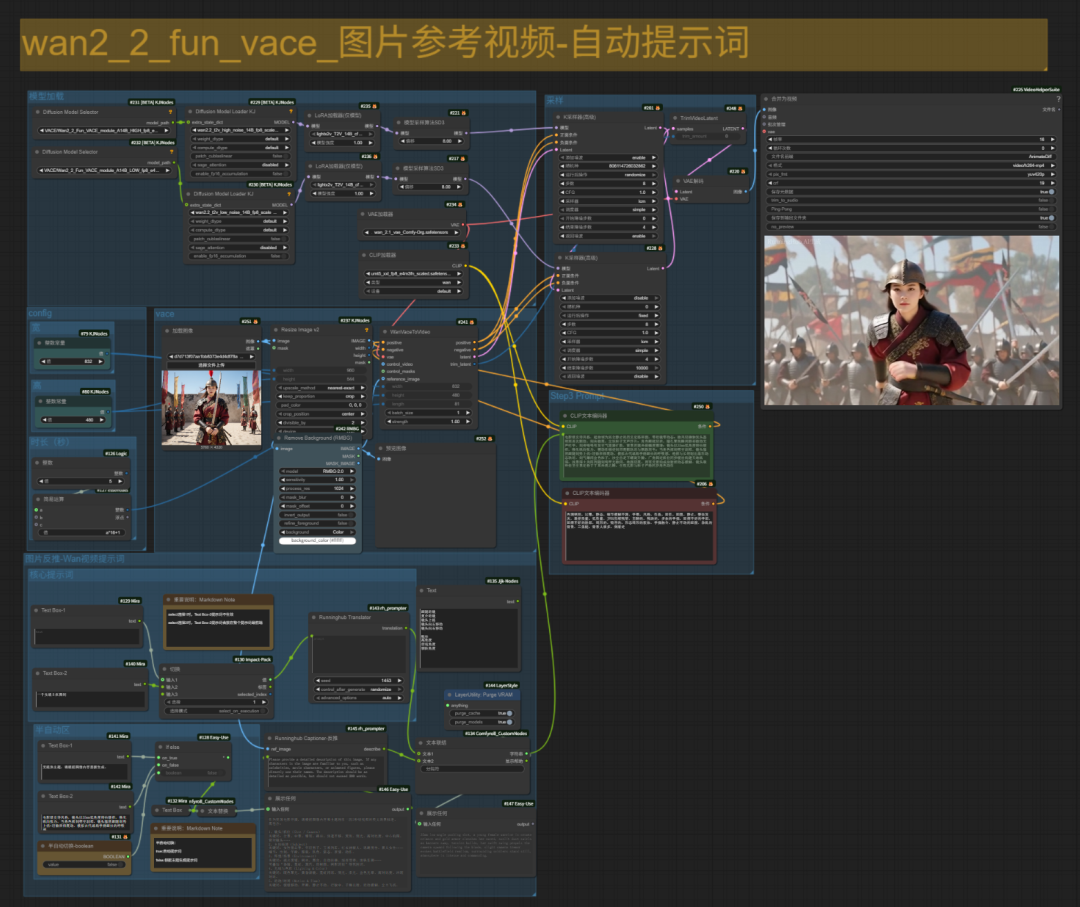Screen dimensions: 1080x907
Task: Collapse the Runninghub Captioner node via its dot
Action: click(x=269, y=738)
